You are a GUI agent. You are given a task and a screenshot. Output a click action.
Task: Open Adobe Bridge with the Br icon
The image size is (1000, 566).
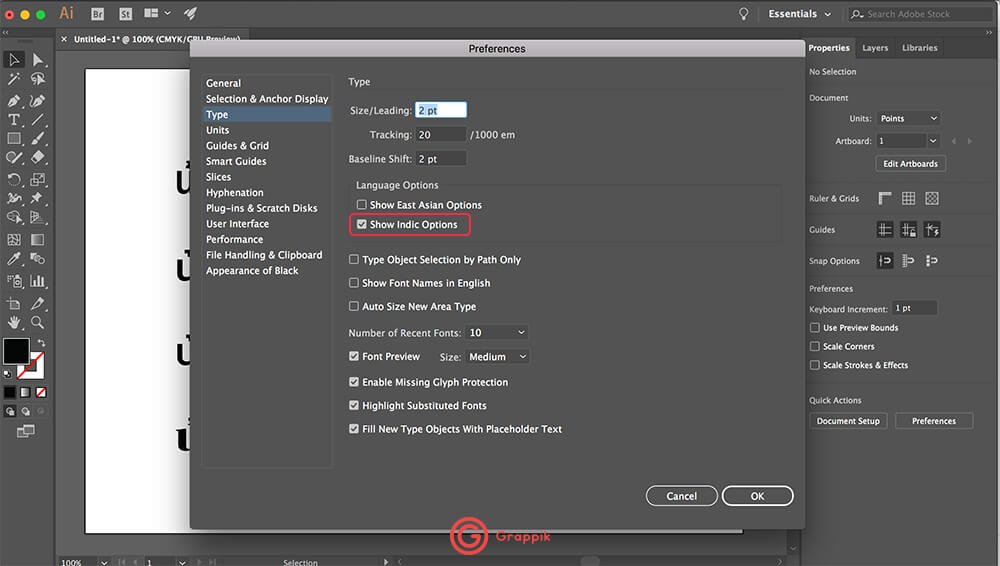pyautogui.click(x=97, y=14)
